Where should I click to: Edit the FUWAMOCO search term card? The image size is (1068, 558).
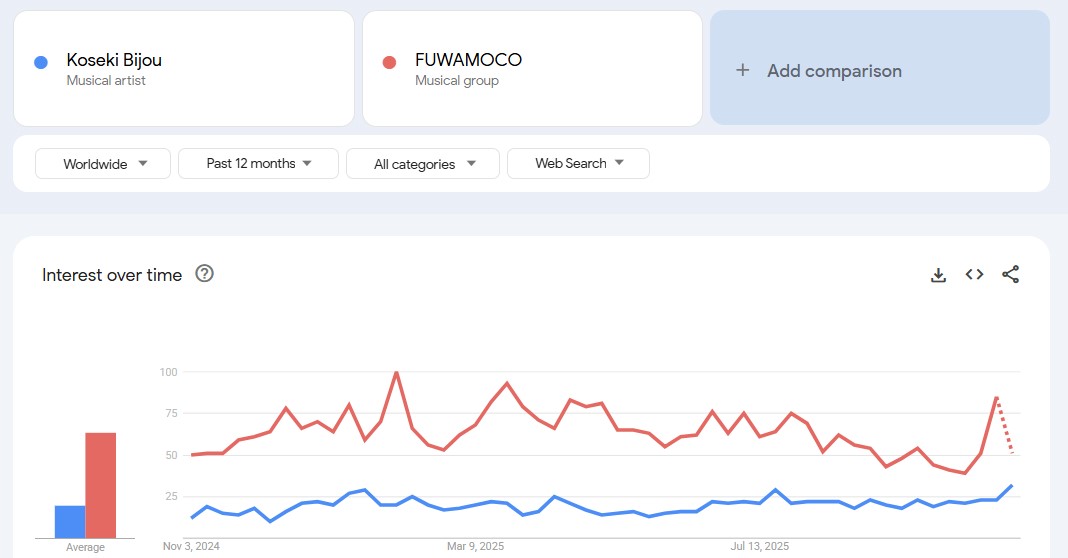coord(533,68)
